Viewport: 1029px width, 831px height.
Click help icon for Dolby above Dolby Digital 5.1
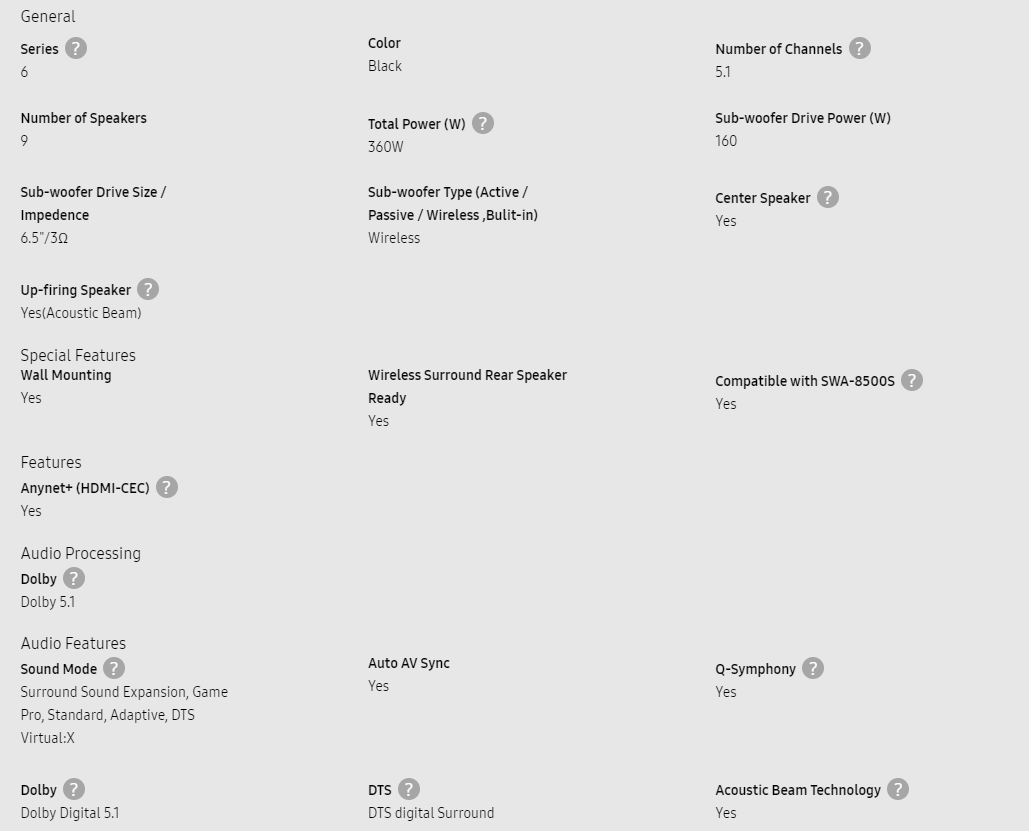tap(74, 789)
